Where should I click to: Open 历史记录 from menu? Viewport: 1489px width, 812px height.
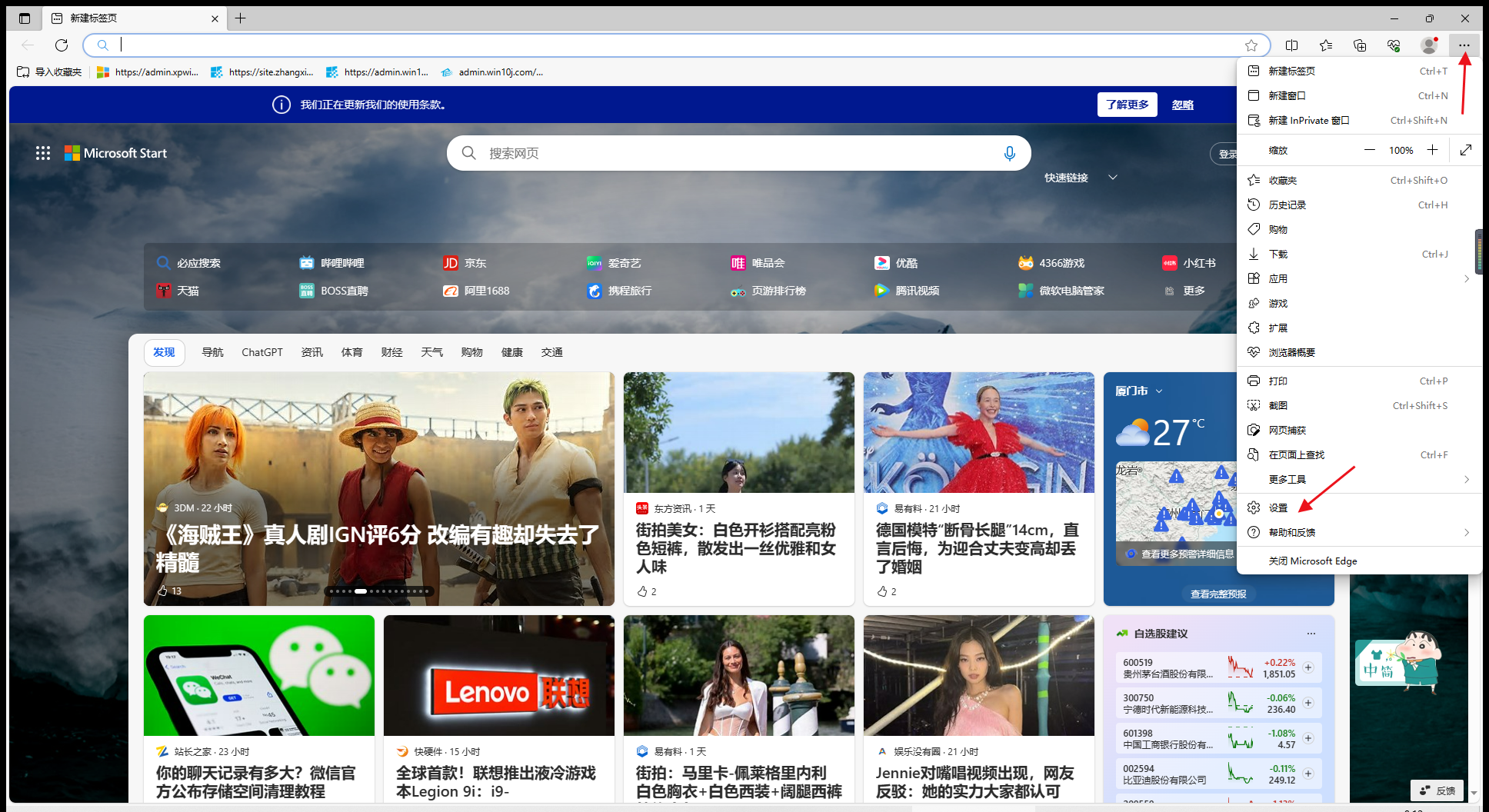tap(1359, 205)
